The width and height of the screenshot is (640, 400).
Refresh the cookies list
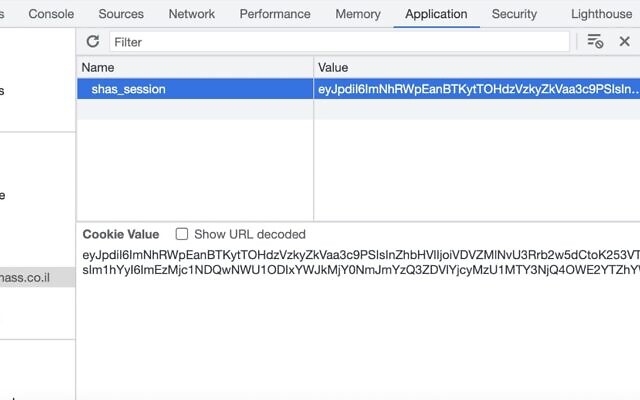[x=93, y=41]
